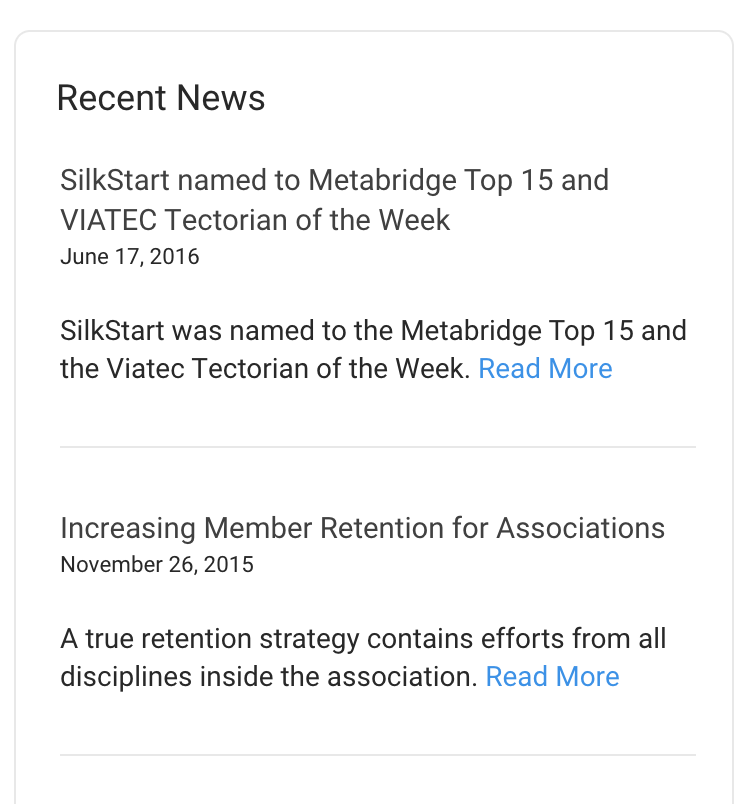This screenshot has width=752, height=804.
Task: Open the Increasing Member Retention for Associations headline
Action: (362, 528)
